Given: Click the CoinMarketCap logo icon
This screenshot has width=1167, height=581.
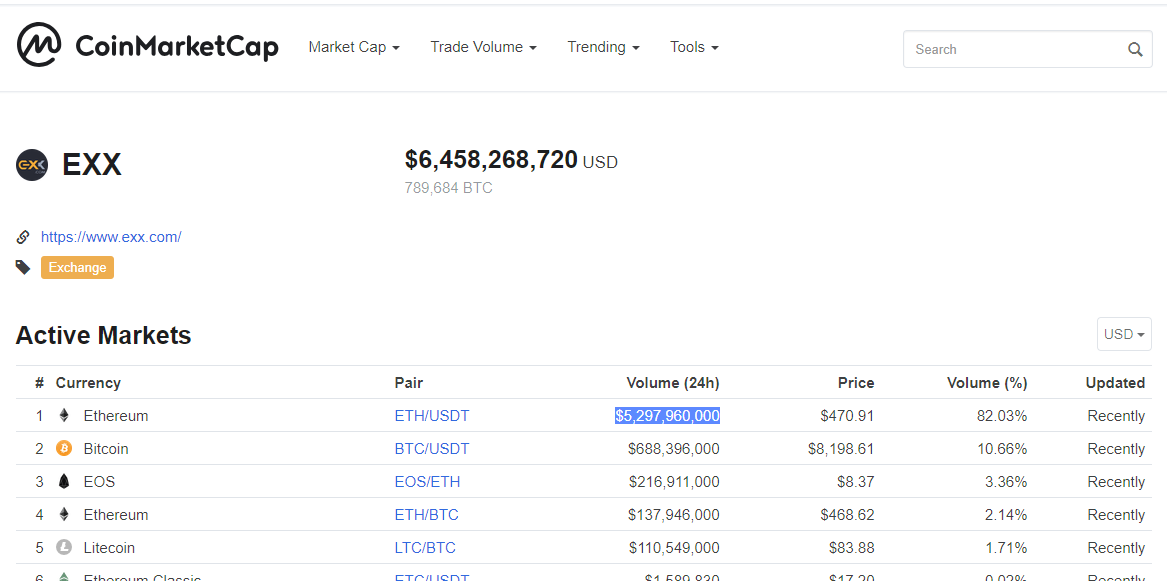Looking at the screenshot, I should point(38,46).
